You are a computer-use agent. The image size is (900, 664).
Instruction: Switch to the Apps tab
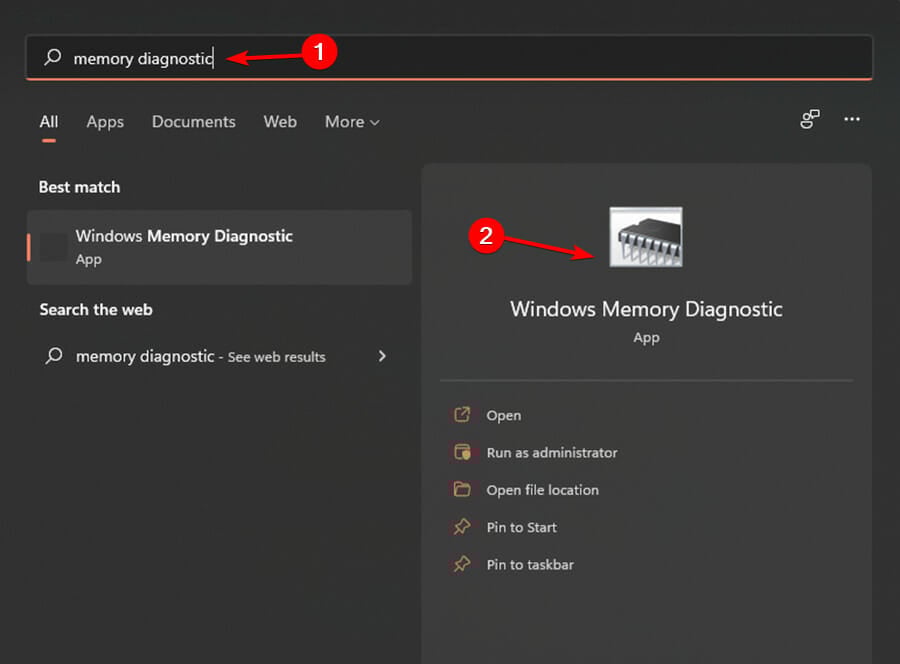tap(105, 122)
